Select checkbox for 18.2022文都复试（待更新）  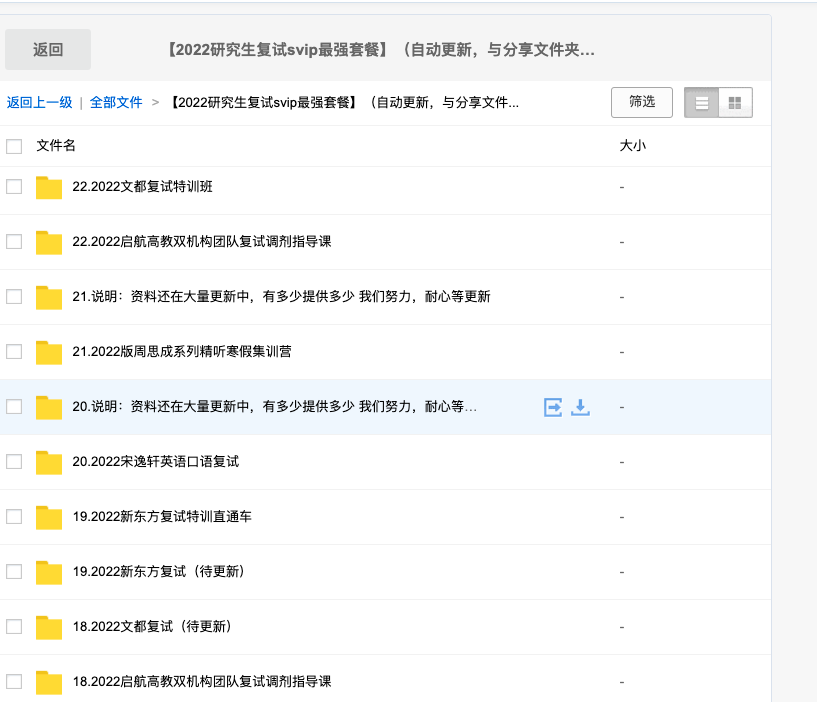click(14, 626)
